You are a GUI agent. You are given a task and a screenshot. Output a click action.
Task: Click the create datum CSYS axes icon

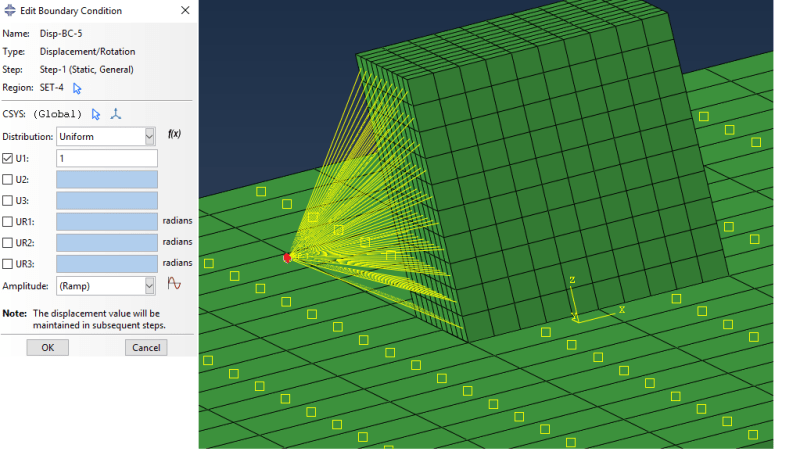tap(116, 114)
